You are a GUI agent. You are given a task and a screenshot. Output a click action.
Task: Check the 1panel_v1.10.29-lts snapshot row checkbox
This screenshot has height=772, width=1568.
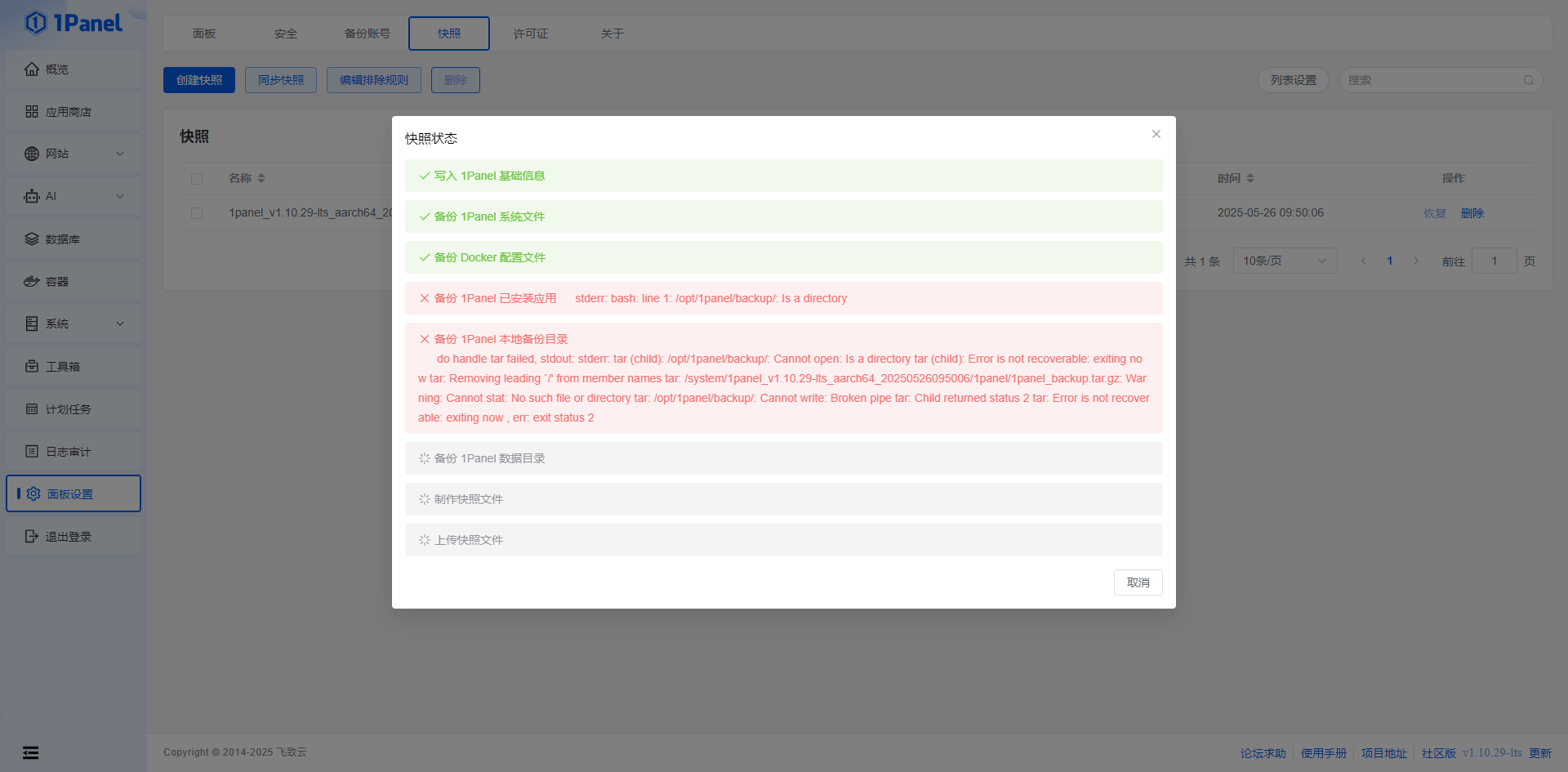tap(197, 213)
